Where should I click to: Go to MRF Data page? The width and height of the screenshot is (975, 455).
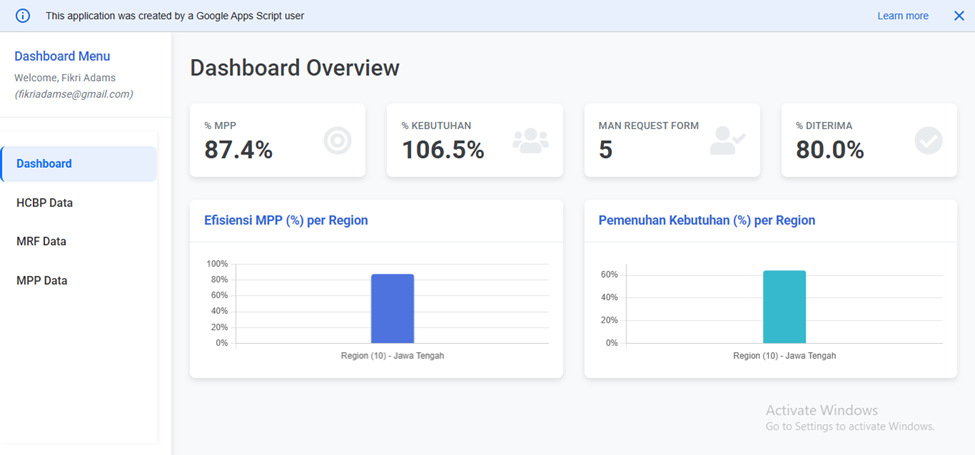(x=41, y=242)
